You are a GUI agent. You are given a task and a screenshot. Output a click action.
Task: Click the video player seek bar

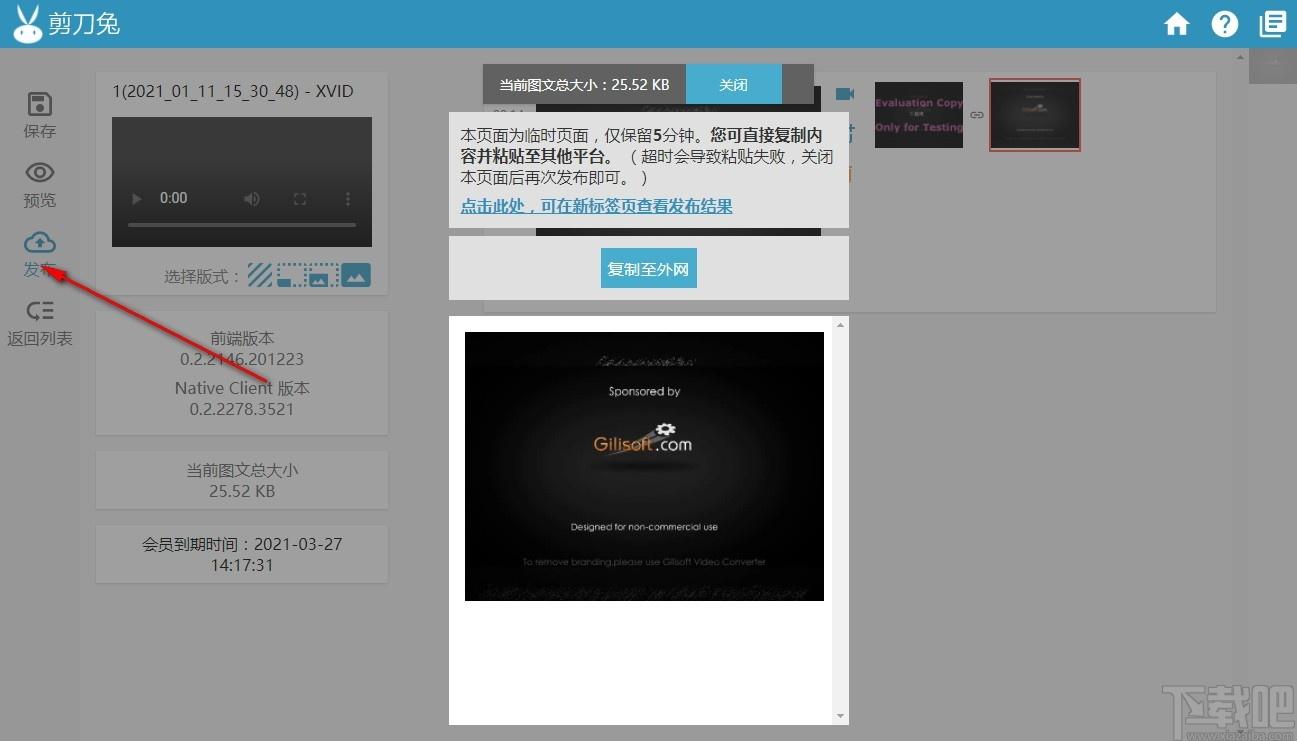coord(241,225)
